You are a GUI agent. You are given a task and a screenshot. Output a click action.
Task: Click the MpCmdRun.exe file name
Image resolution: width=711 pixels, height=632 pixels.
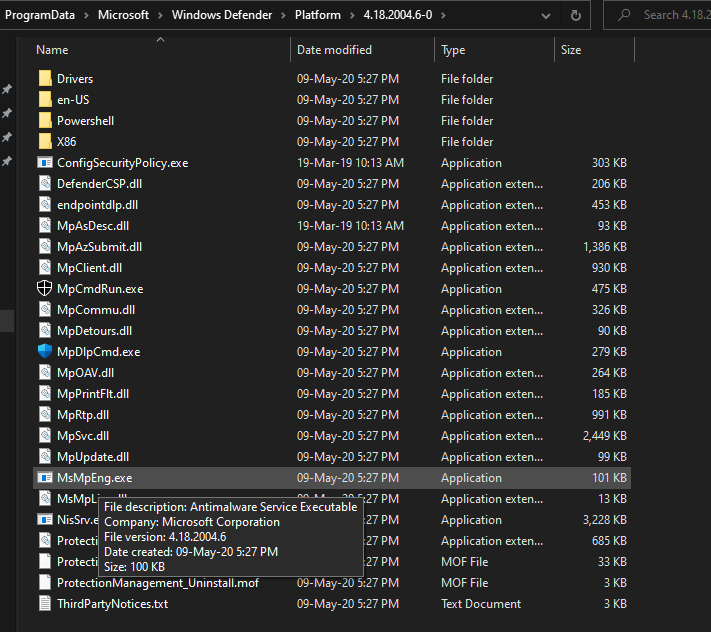point(100,289)
